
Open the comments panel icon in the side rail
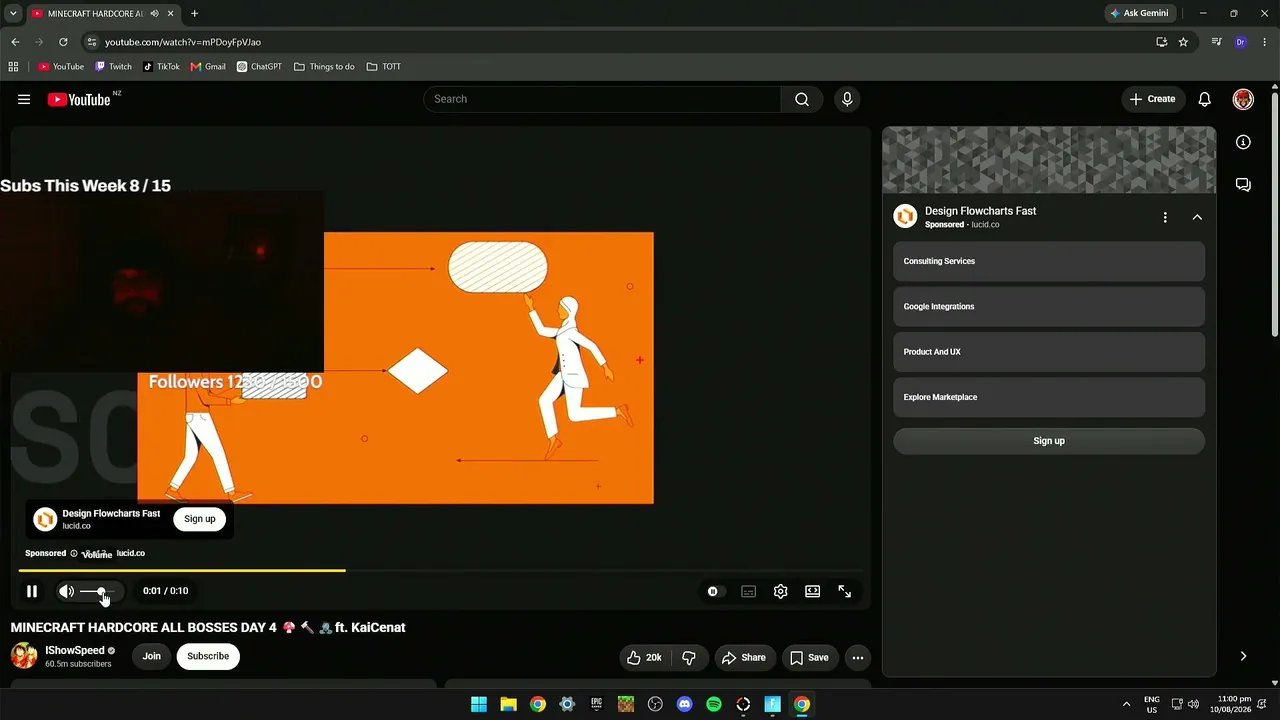point(1243,185)
